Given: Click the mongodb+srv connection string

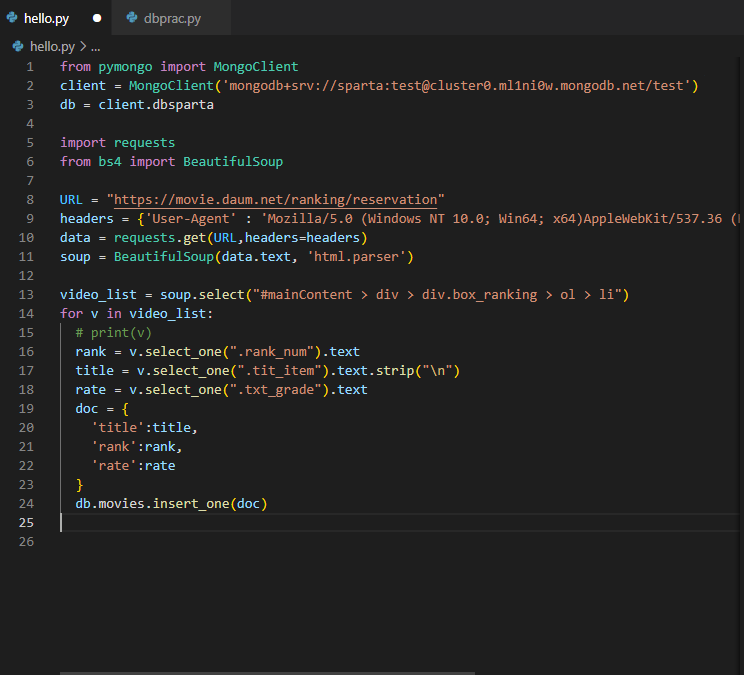Looking at the screenshot, I should point(456,86).
